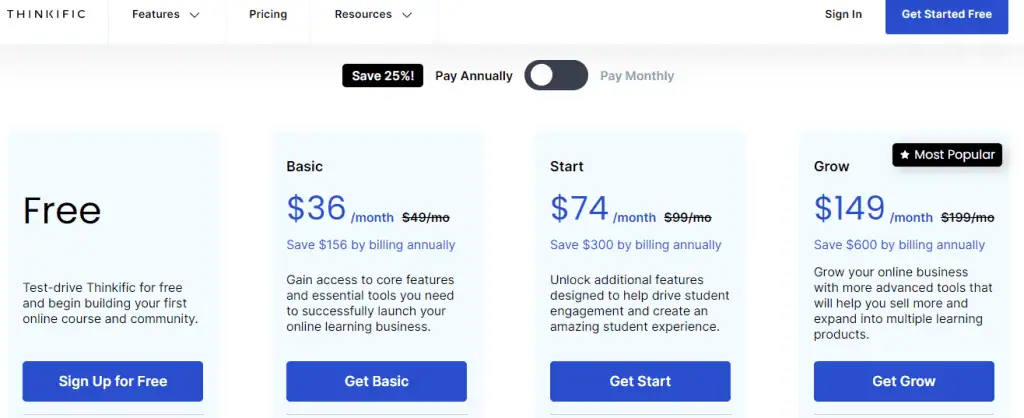The width and height of the screenshot is (1024, 418).
Task: Open the Features menu
Action: click(x=165, y=14)
